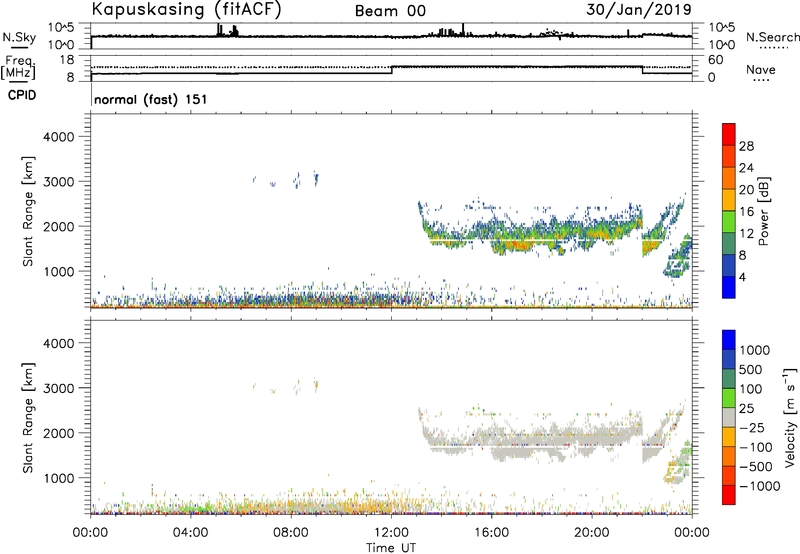This screenshot has height=554, width=800.
Task: Click the "500" velocity colorbar tick value
Action: point(751,370)
